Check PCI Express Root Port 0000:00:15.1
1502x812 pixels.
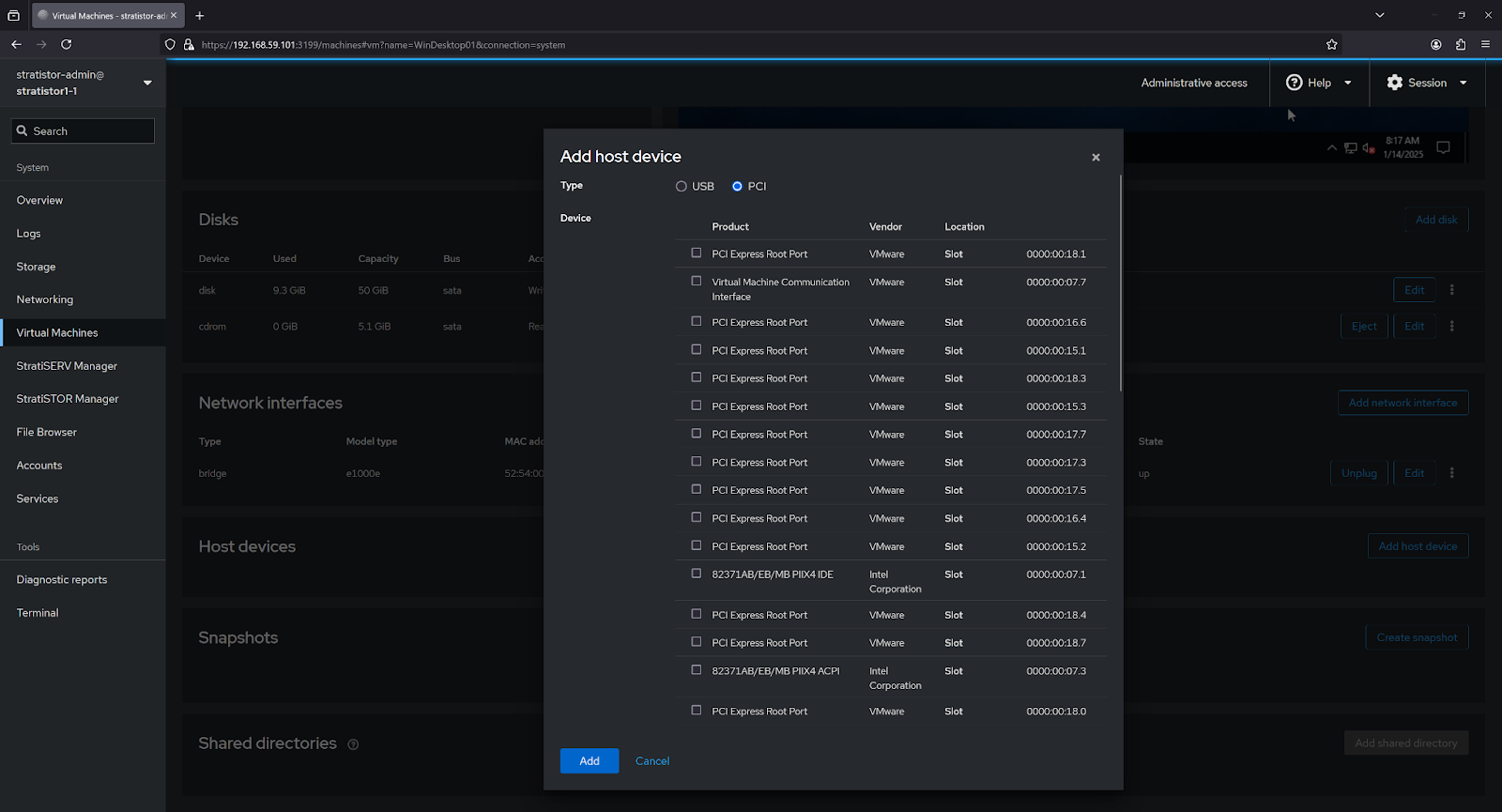(697, 349)
